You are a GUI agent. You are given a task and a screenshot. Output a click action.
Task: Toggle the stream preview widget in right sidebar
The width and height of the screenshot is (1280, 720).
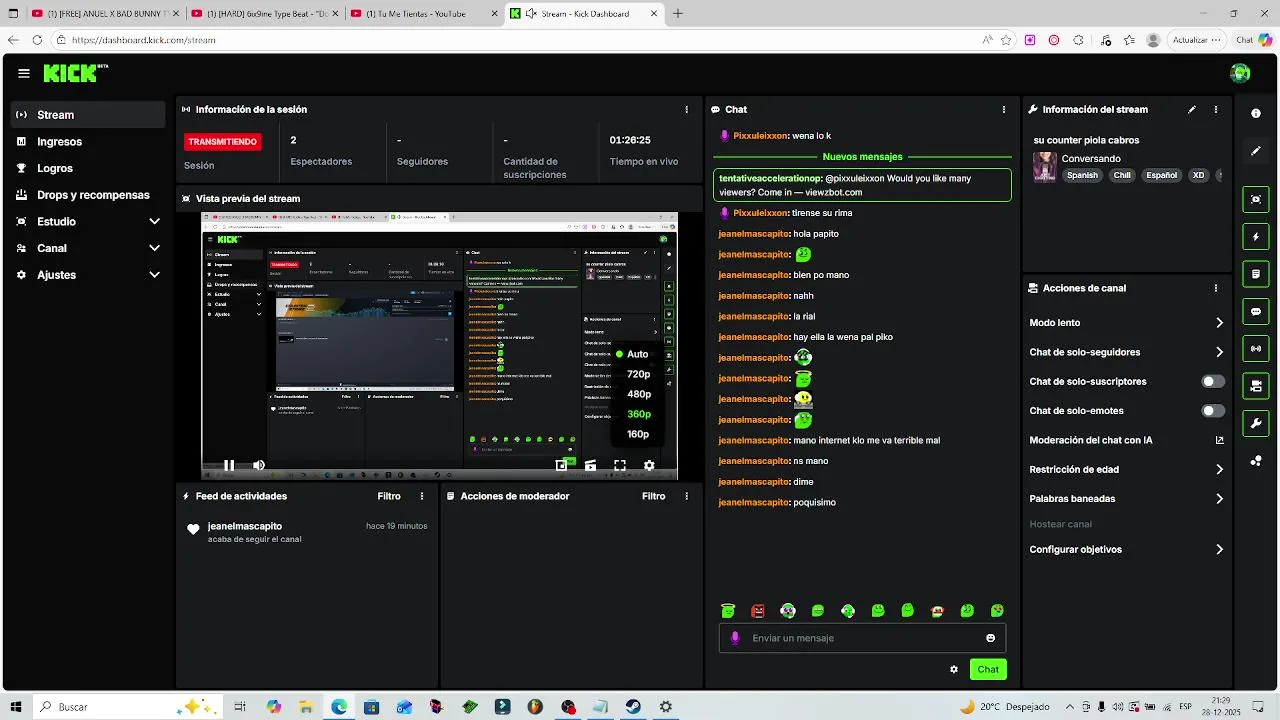[x=1256, y=199]
